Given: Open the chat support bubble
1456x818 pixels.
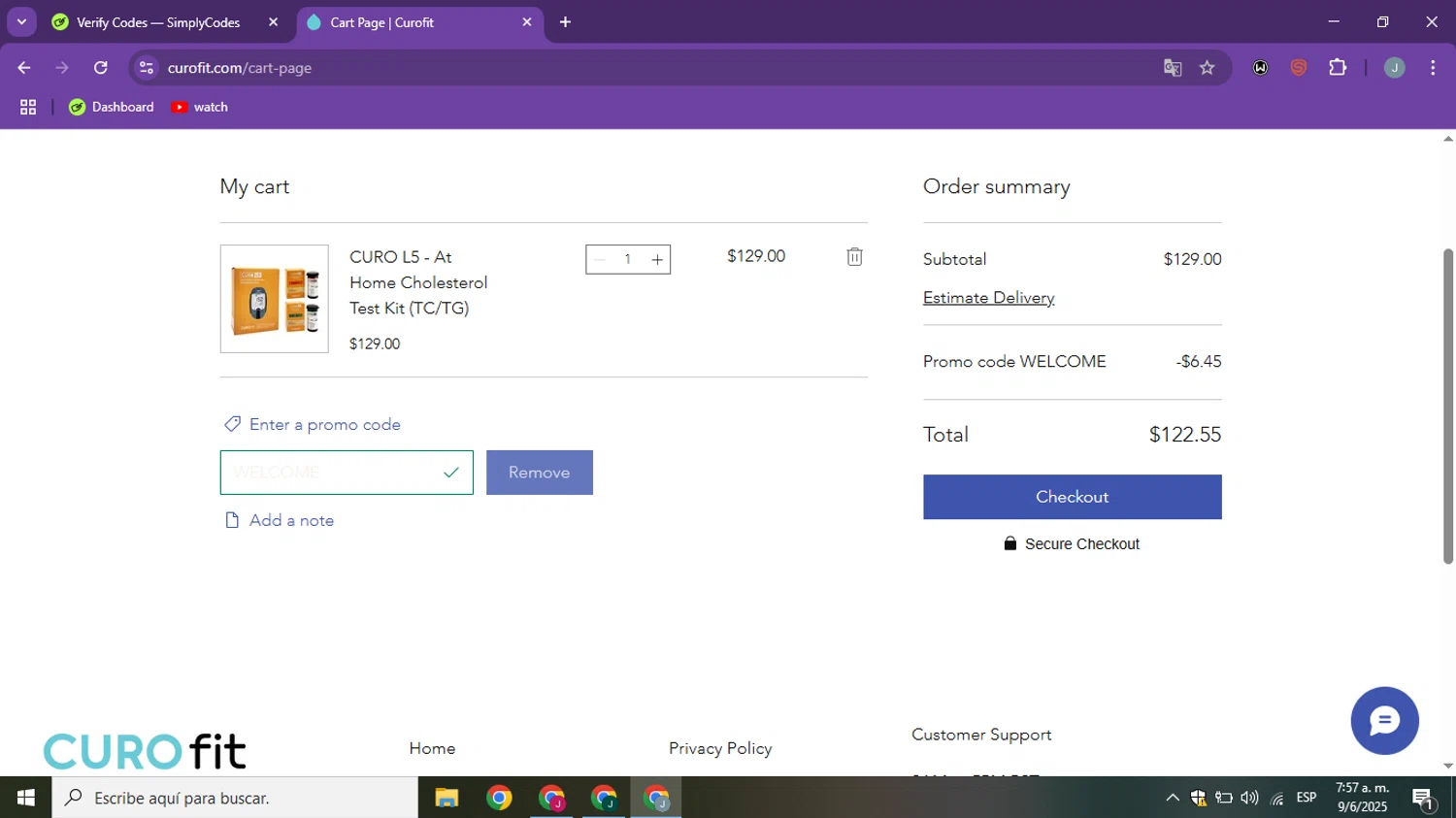Looking at the screenshot, I should pos(1384,721).
